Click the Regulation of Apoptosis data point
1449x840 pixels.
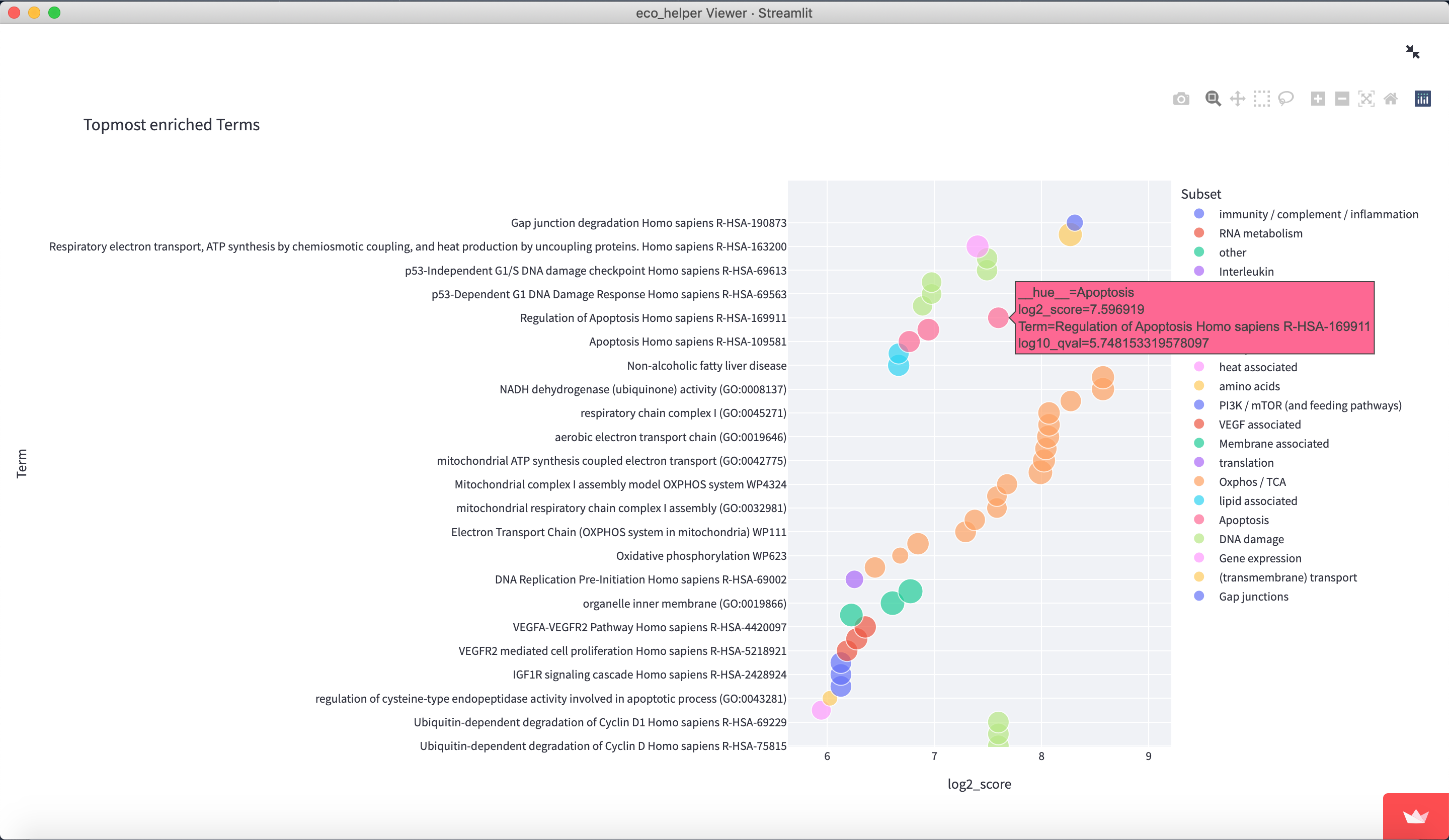coord(998,317)
